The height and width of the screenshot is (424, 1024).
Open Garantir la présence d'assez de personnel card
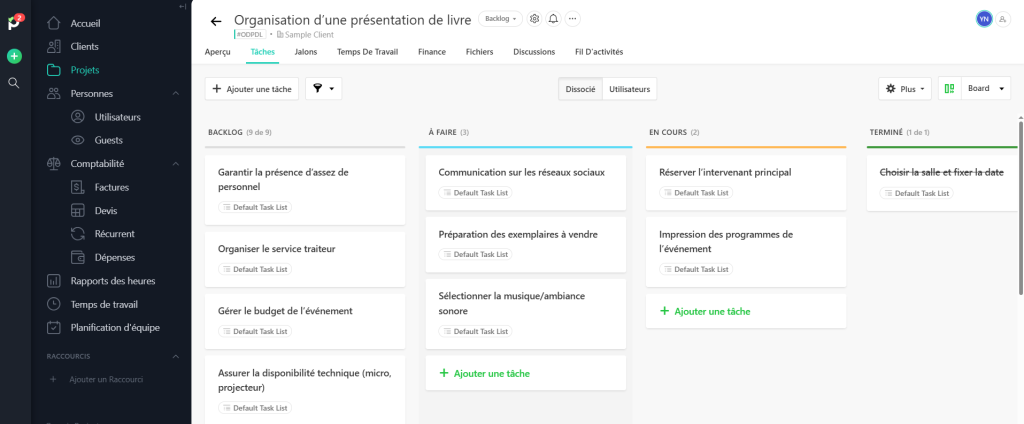coord(305,189)
